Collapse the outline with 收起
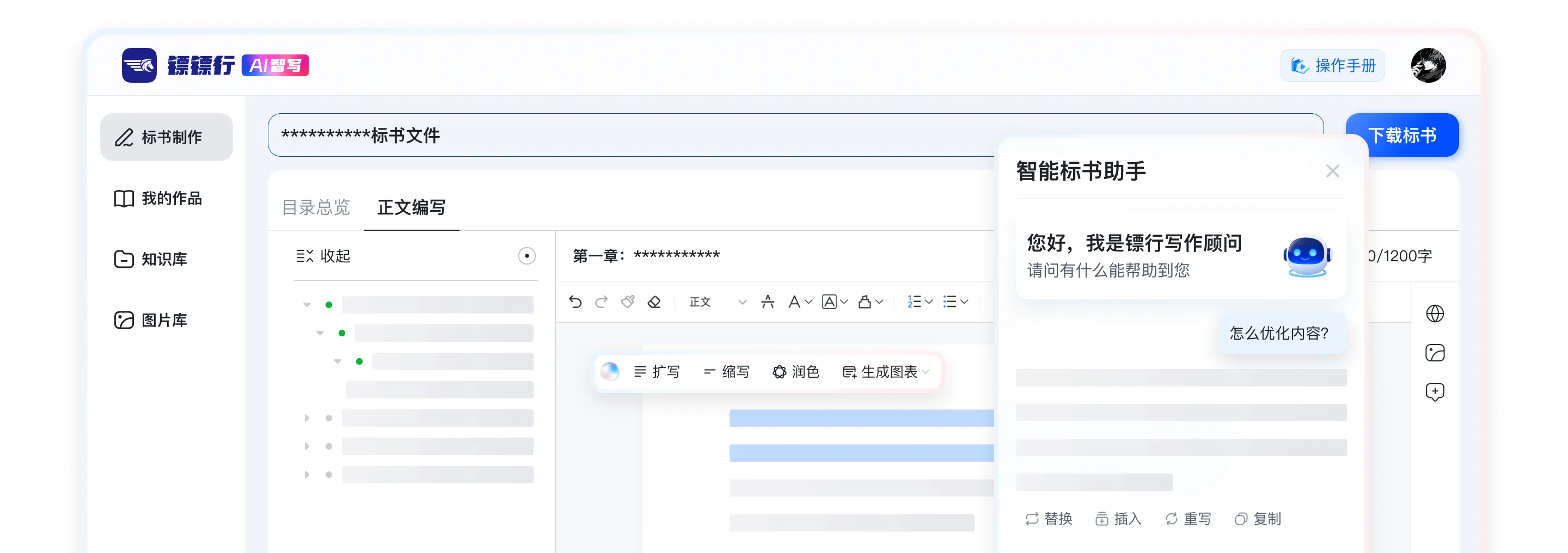 pos(323,255)
